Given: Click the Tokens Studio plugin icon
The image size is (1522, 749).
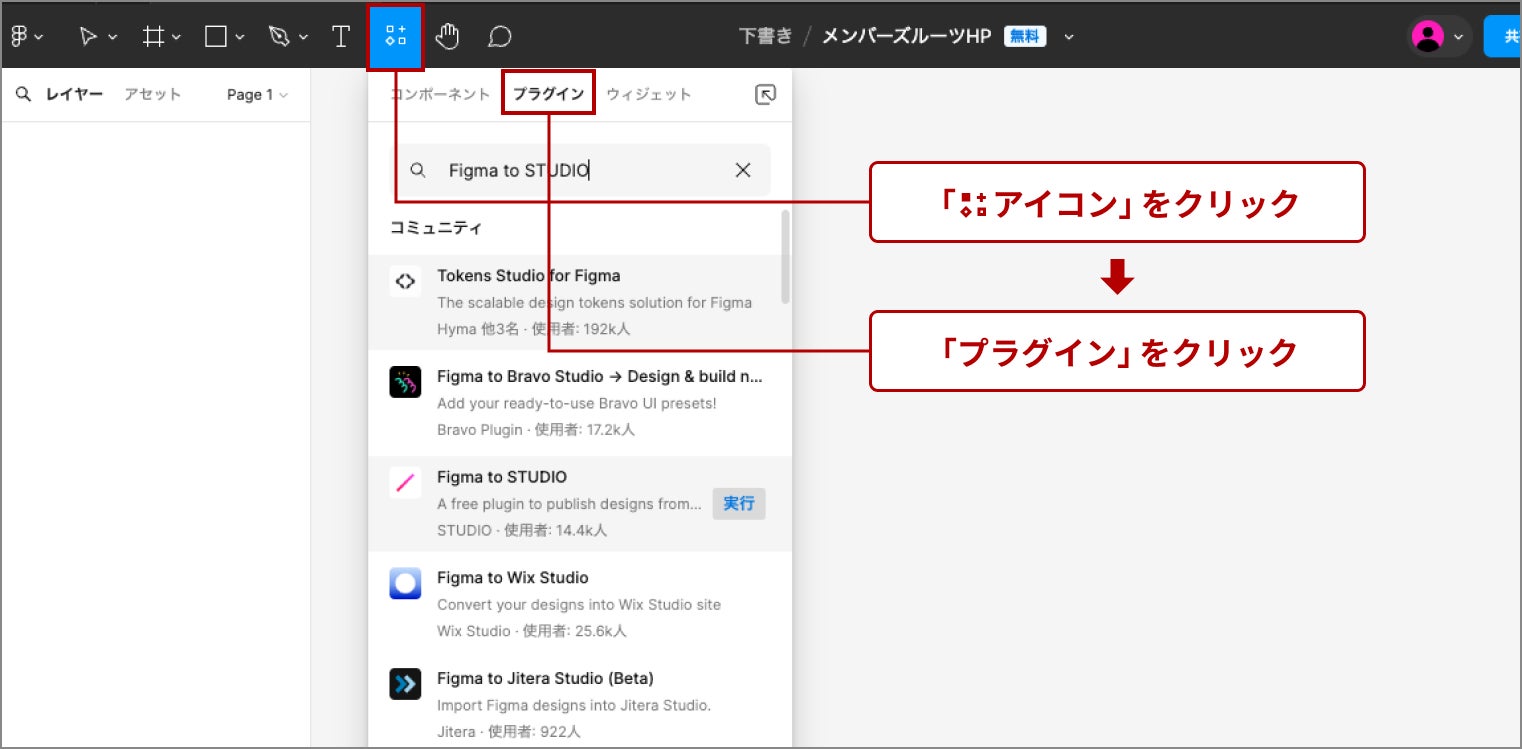Looking at the screenshot, I should click(x=405, y=281).
